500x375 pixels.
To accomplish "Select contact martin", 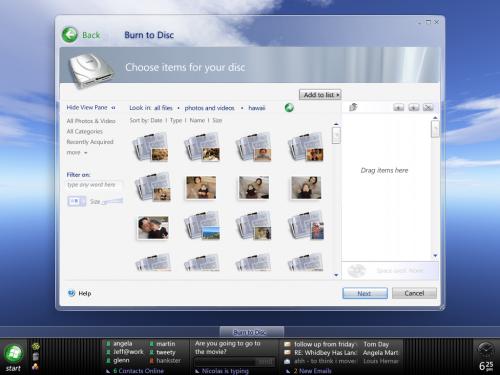I will (166, 344).
